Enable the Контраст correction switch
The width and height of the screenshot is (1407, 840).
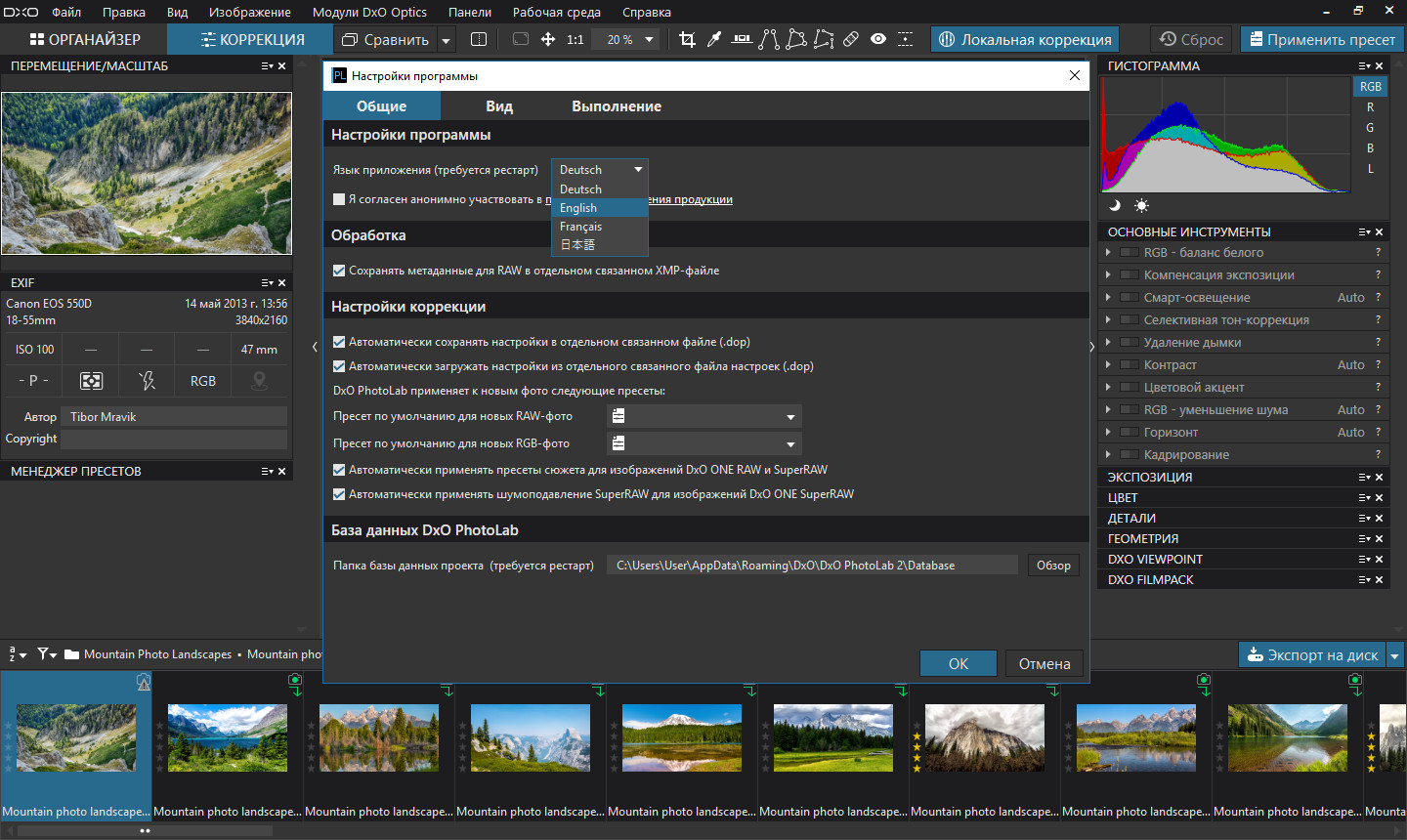[1129, 364]
